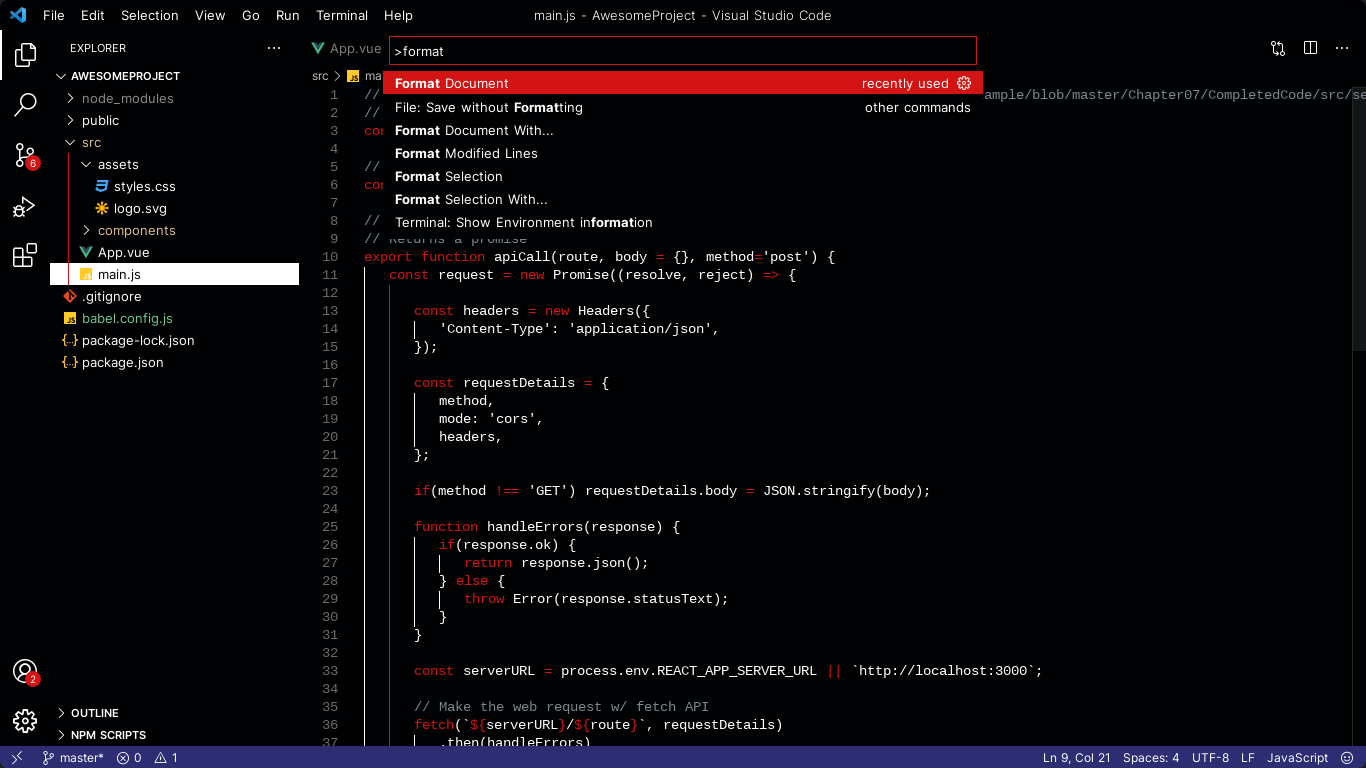Image resolution: width=1366 pixels, height=768 pixels.
Task: Open .gitignore file
Action: click(175, 296)
